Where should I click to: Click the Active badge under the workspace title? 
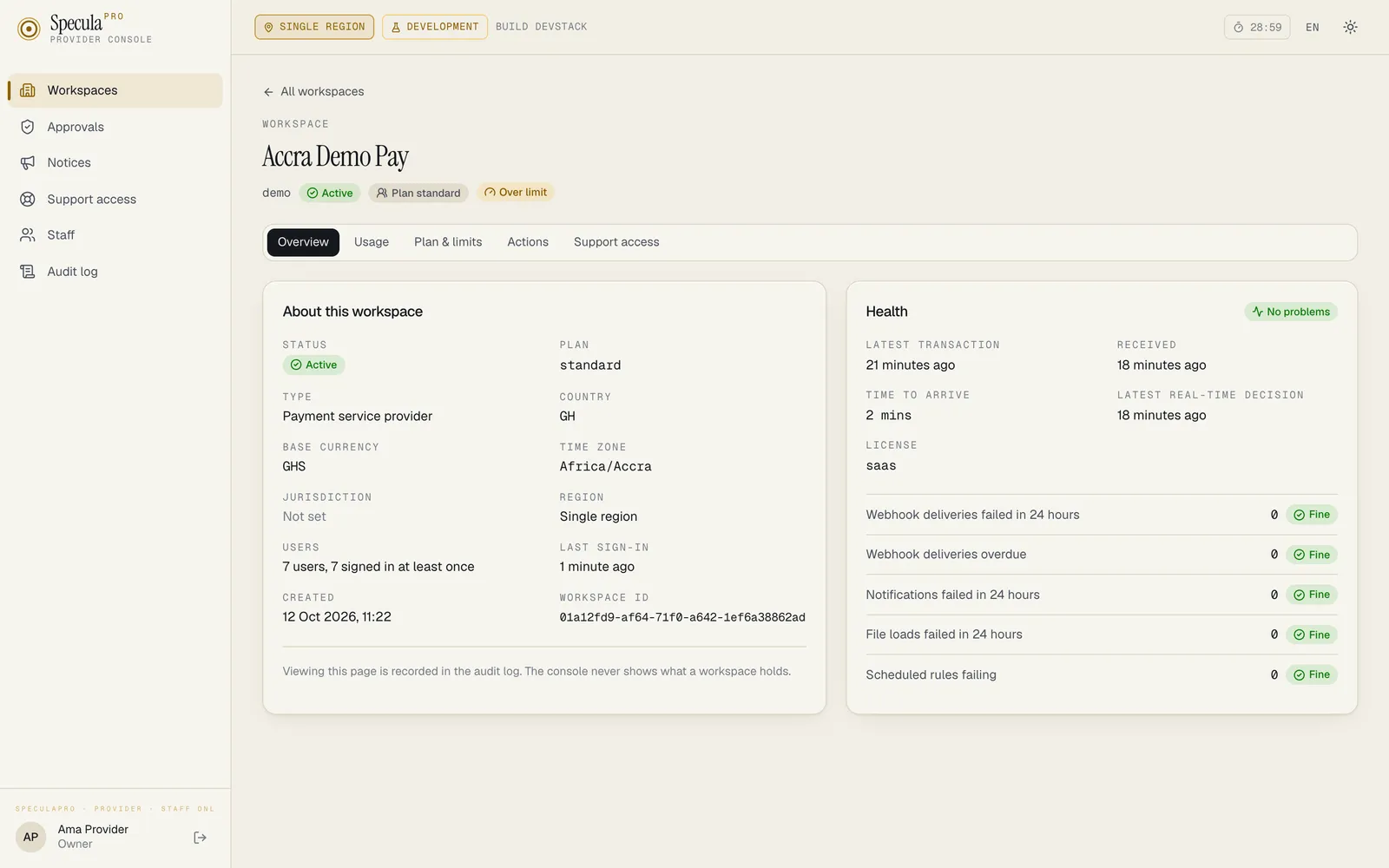[330, 193]
